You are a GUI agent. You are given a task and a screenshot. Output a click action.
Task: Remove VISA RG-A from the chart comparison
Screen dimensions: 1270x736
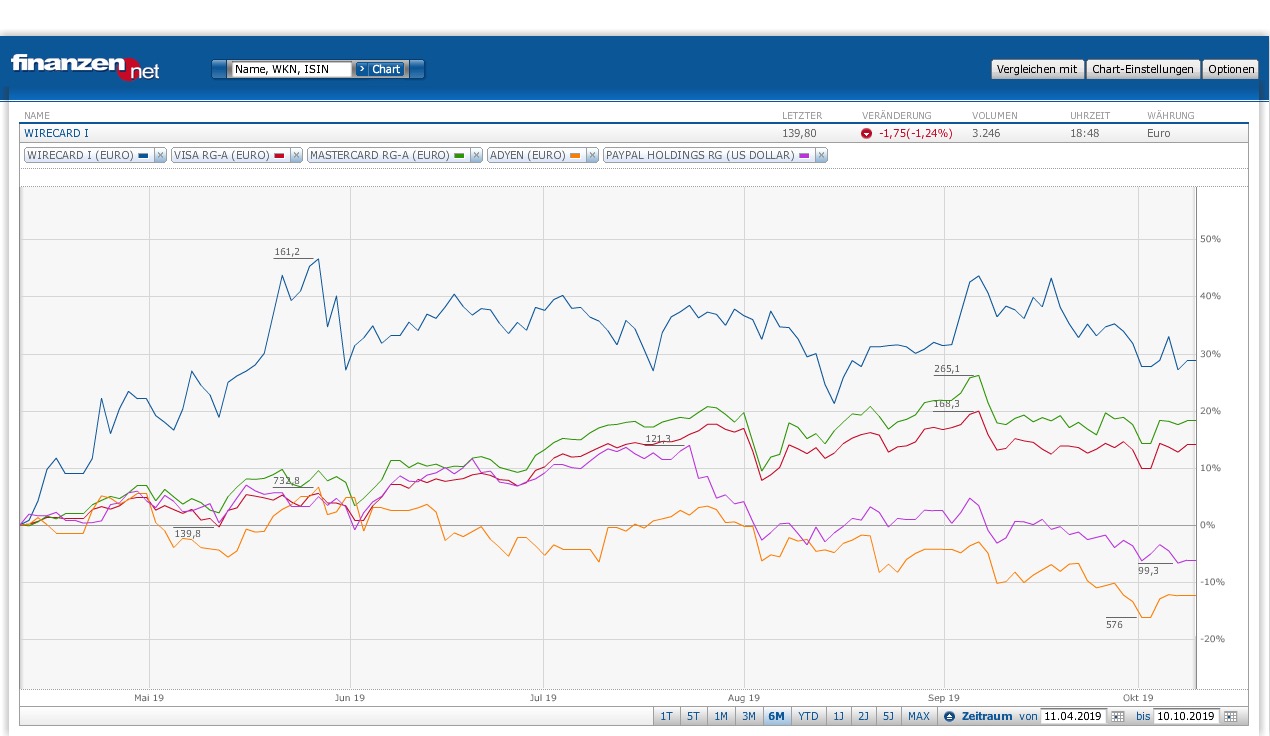pyautogui.click(x=295, y=155)
